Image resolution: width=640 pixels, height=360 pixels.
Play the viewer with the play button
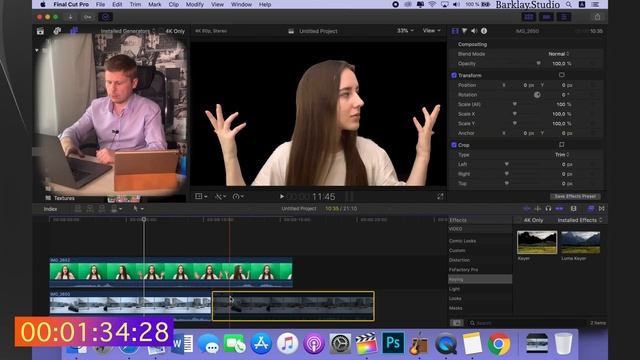pos(282,197)
